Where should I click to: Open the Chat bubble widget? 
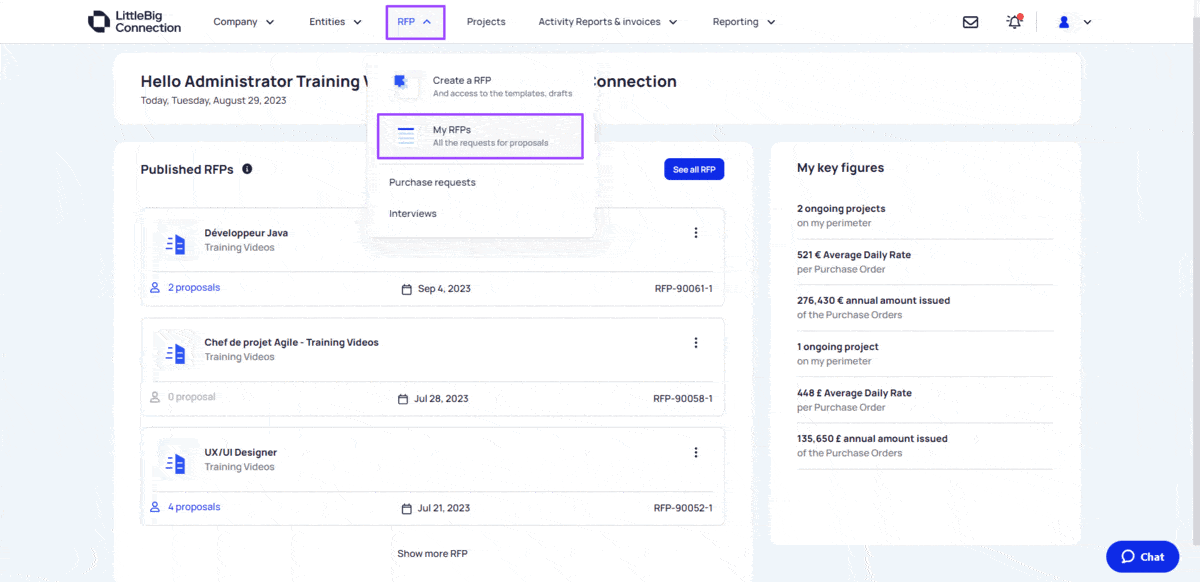pos(1142,557)
